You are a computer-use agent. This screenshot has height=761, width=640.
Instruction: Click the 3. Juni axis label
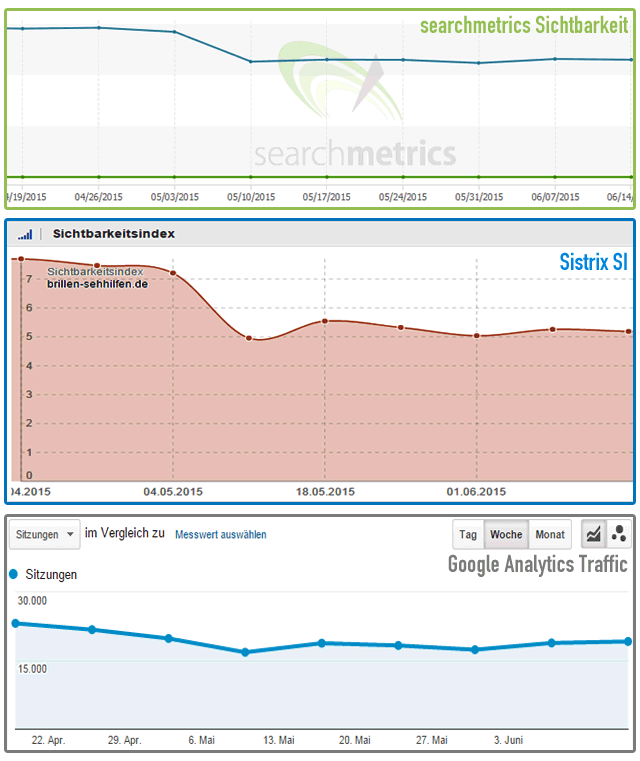point(509,740)
